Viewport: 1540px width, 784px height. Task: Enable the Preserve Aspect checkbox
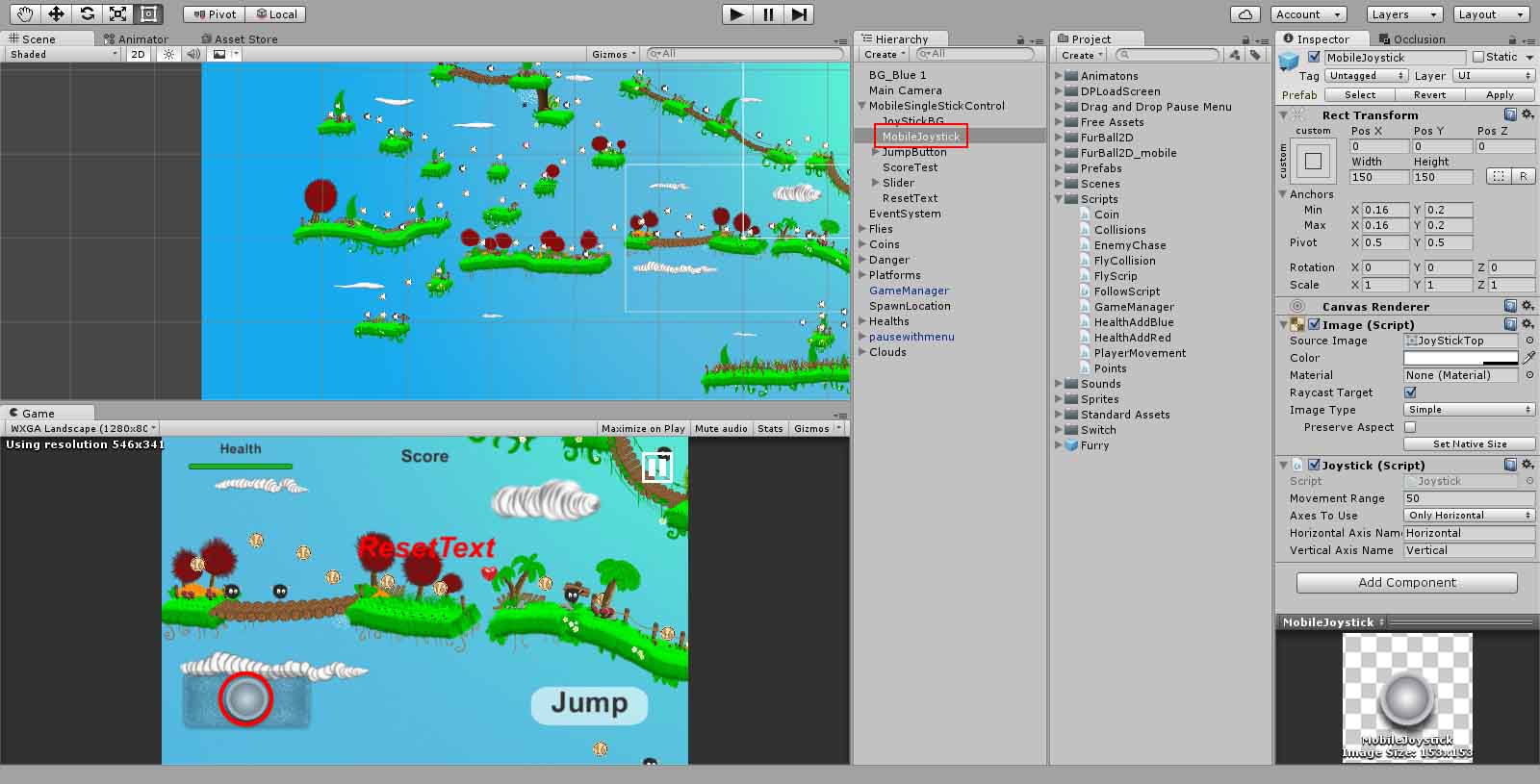coord(1410,427)
